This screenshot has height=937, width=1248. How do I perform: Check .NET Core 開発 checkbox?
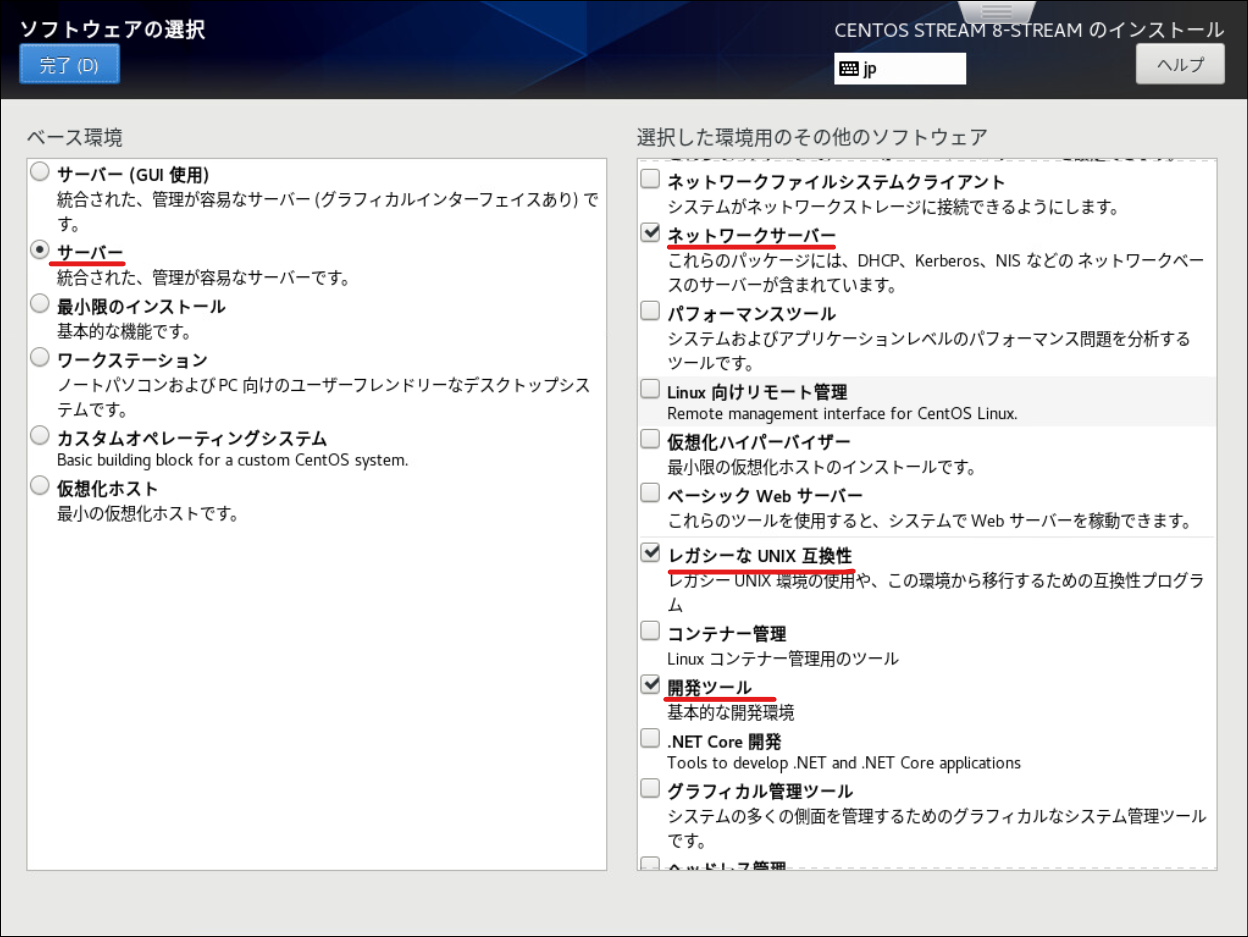pos(650,740)
